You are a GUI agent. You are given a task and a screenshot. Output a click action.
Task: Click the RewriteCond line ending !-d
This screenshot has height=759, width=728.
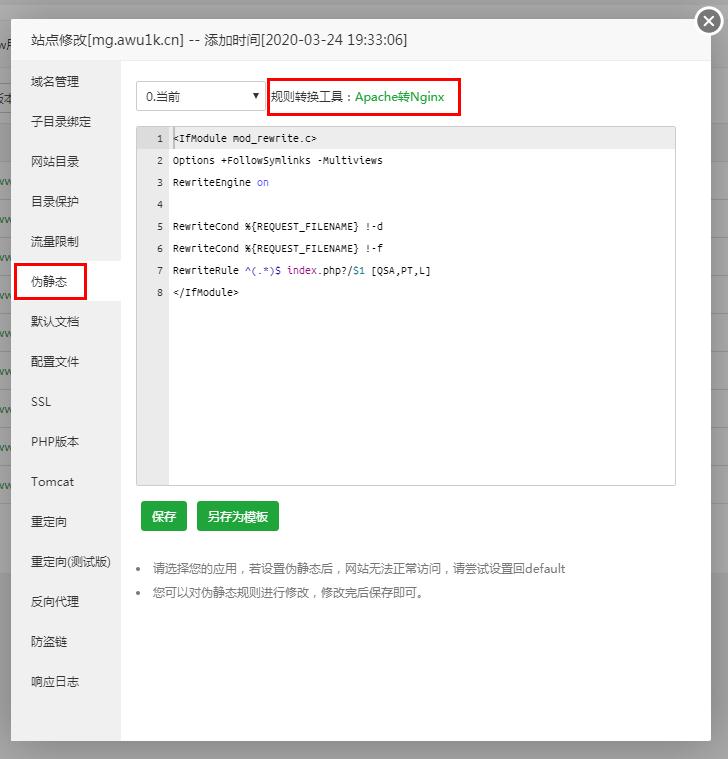point(277,227)
